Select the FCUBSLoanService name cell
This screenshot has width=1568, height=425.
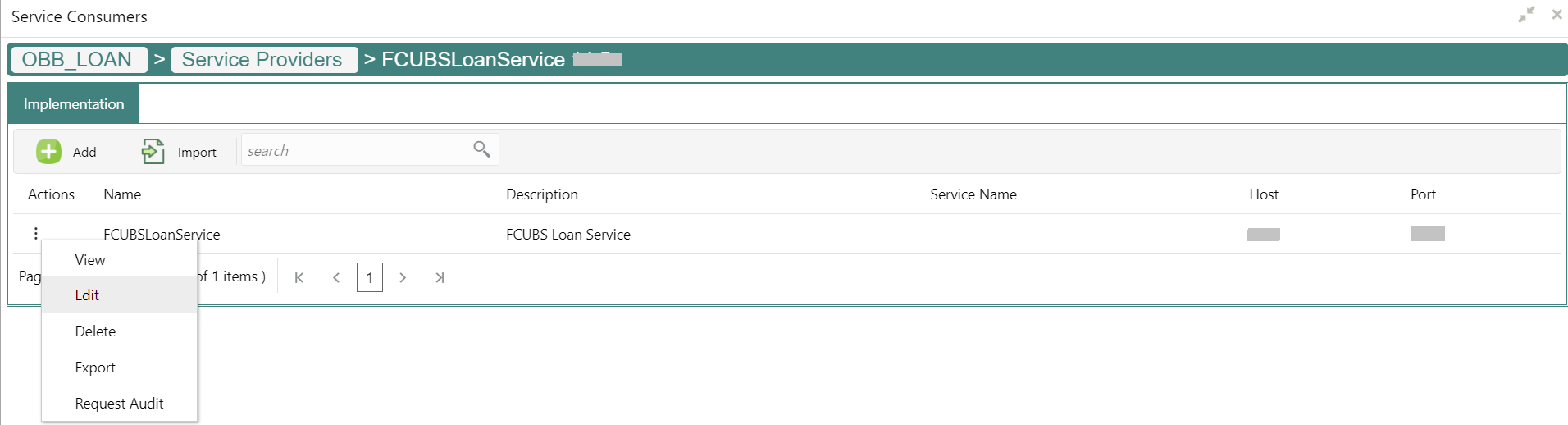click(x=162, y=235)
